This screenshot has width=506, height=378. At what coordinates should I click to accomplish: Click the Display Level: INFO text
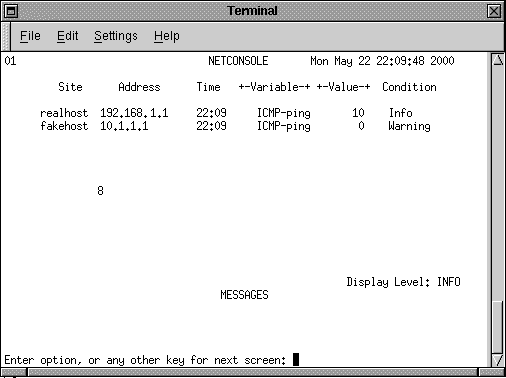(x=403, y=282)
